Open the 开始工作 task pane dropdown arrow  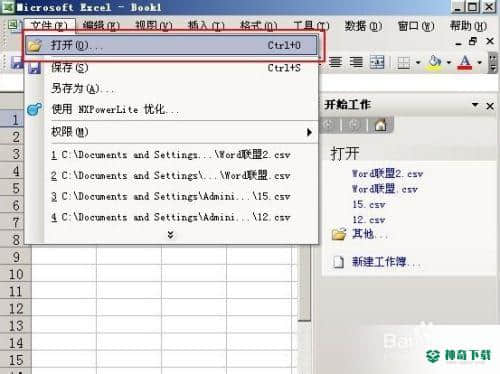point(475,105)
